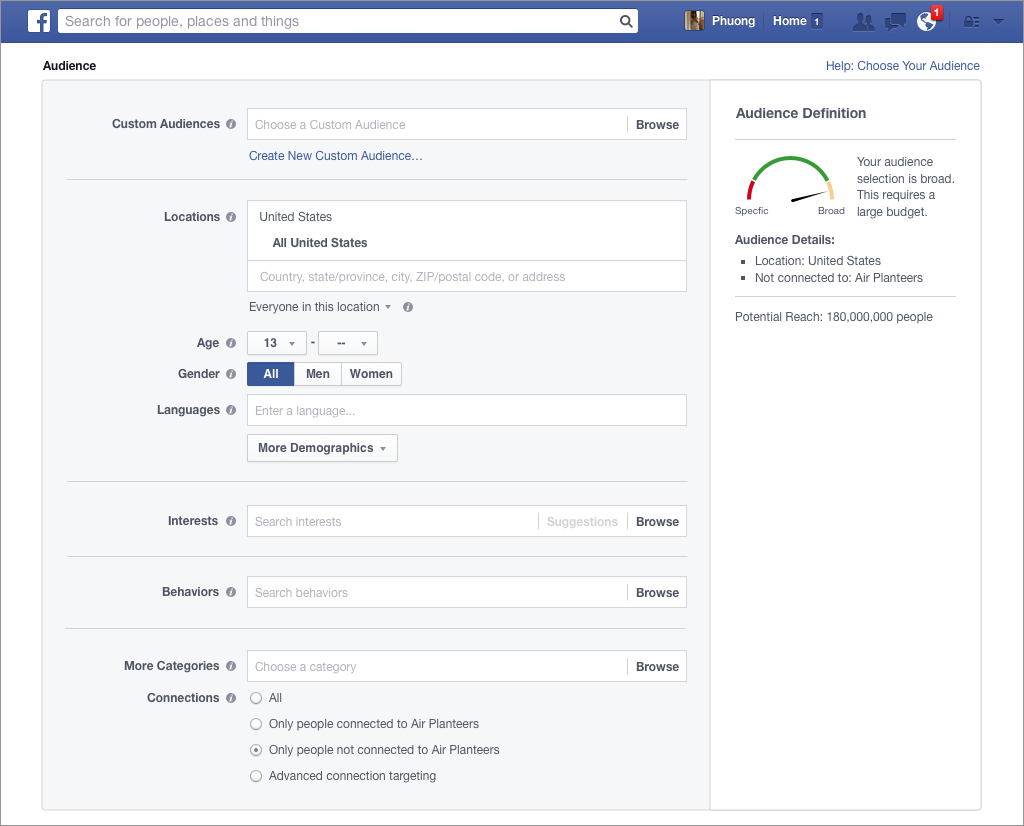This screenshot has height=826, width=1024.
Task: Click Phuong's profile picture thumbnail
Action: [694, 21]
